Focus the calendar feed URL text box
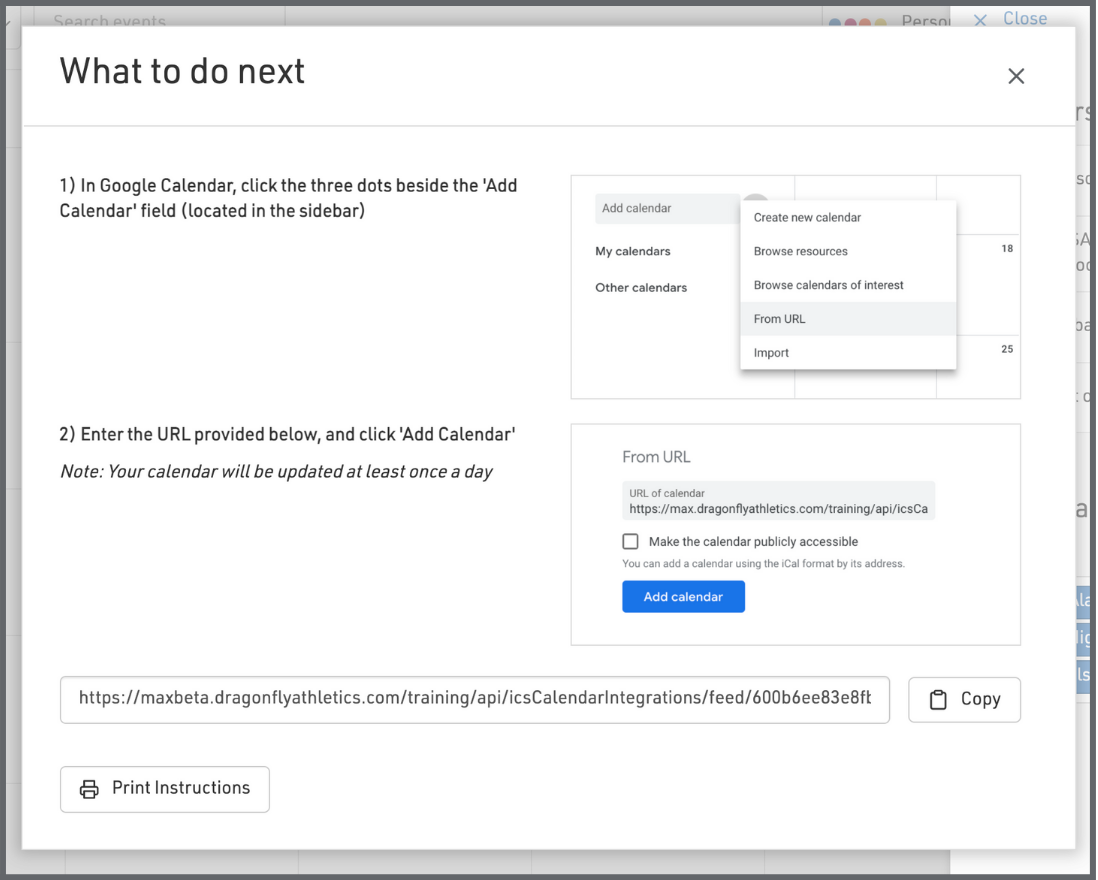 [x=474, y=700]
